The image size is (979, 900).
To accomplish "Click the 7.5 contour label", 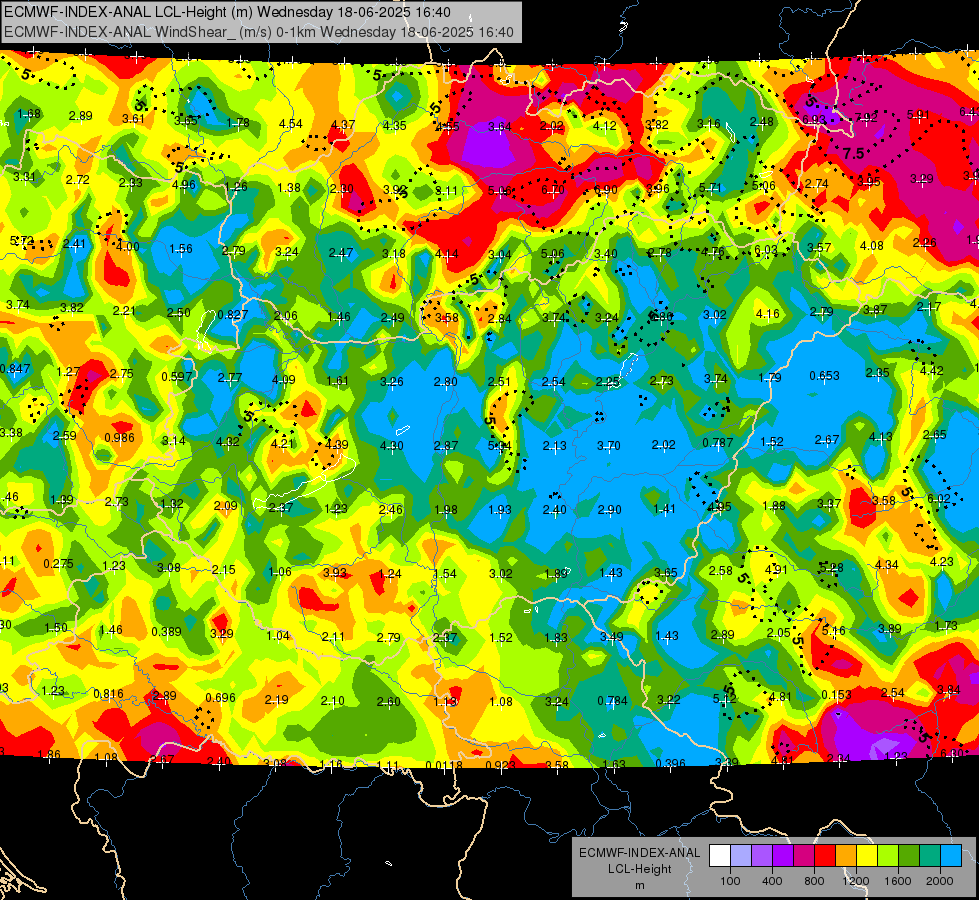I will [853, 154].
